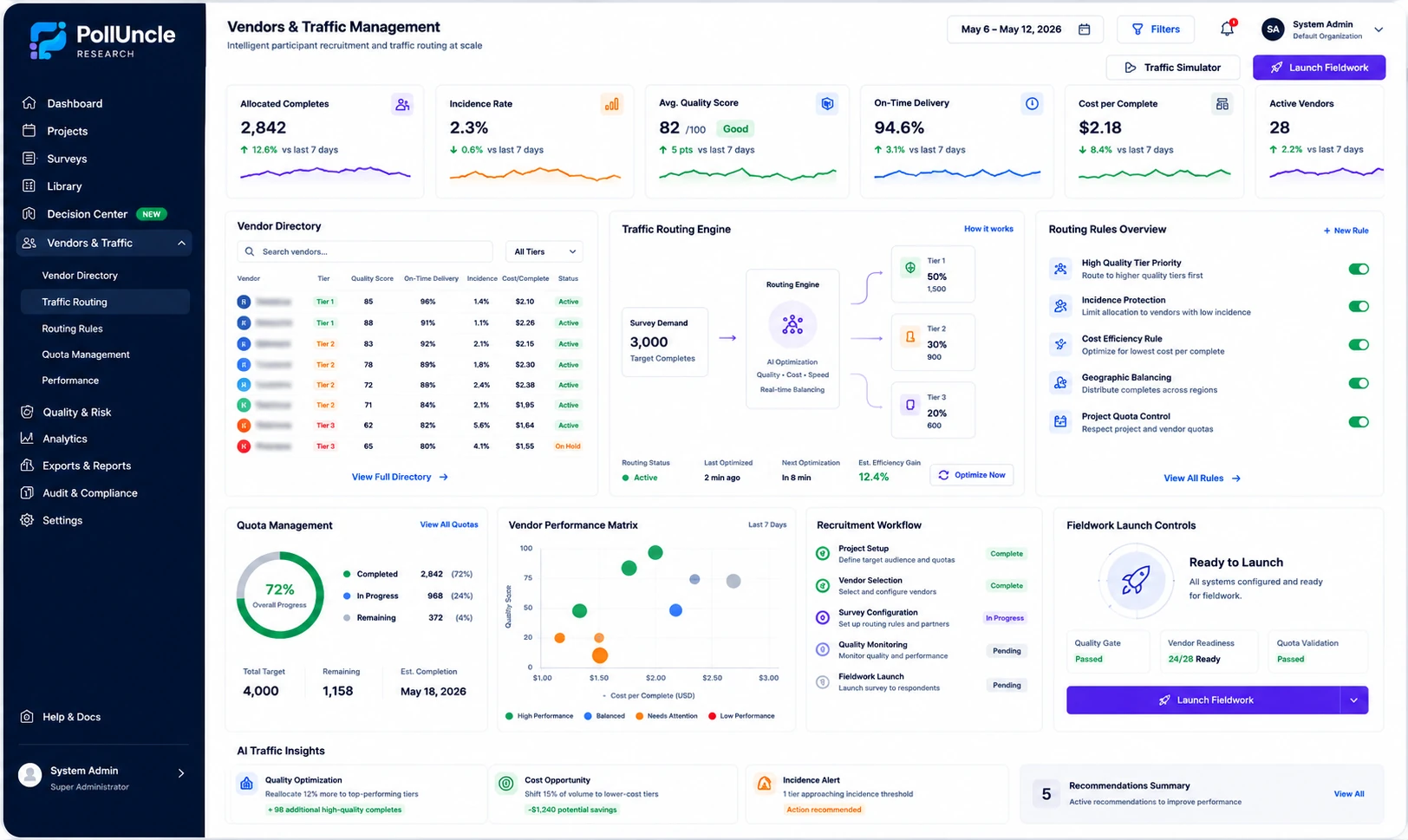Click View All in Recommendations Summary
This screenshot has width=1408, height=840.
[x=1348, y=794]
